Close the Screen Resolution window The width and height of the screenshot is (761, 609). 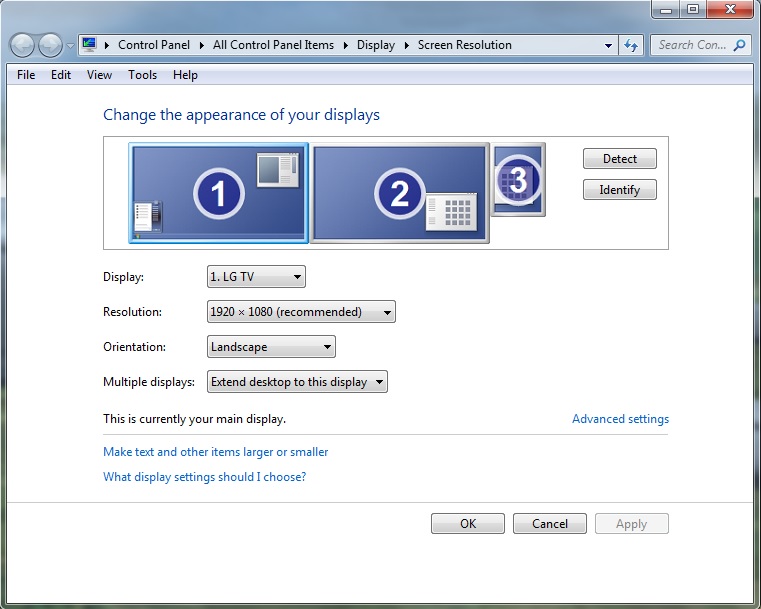pyautogui.click(x=730, y=9)
